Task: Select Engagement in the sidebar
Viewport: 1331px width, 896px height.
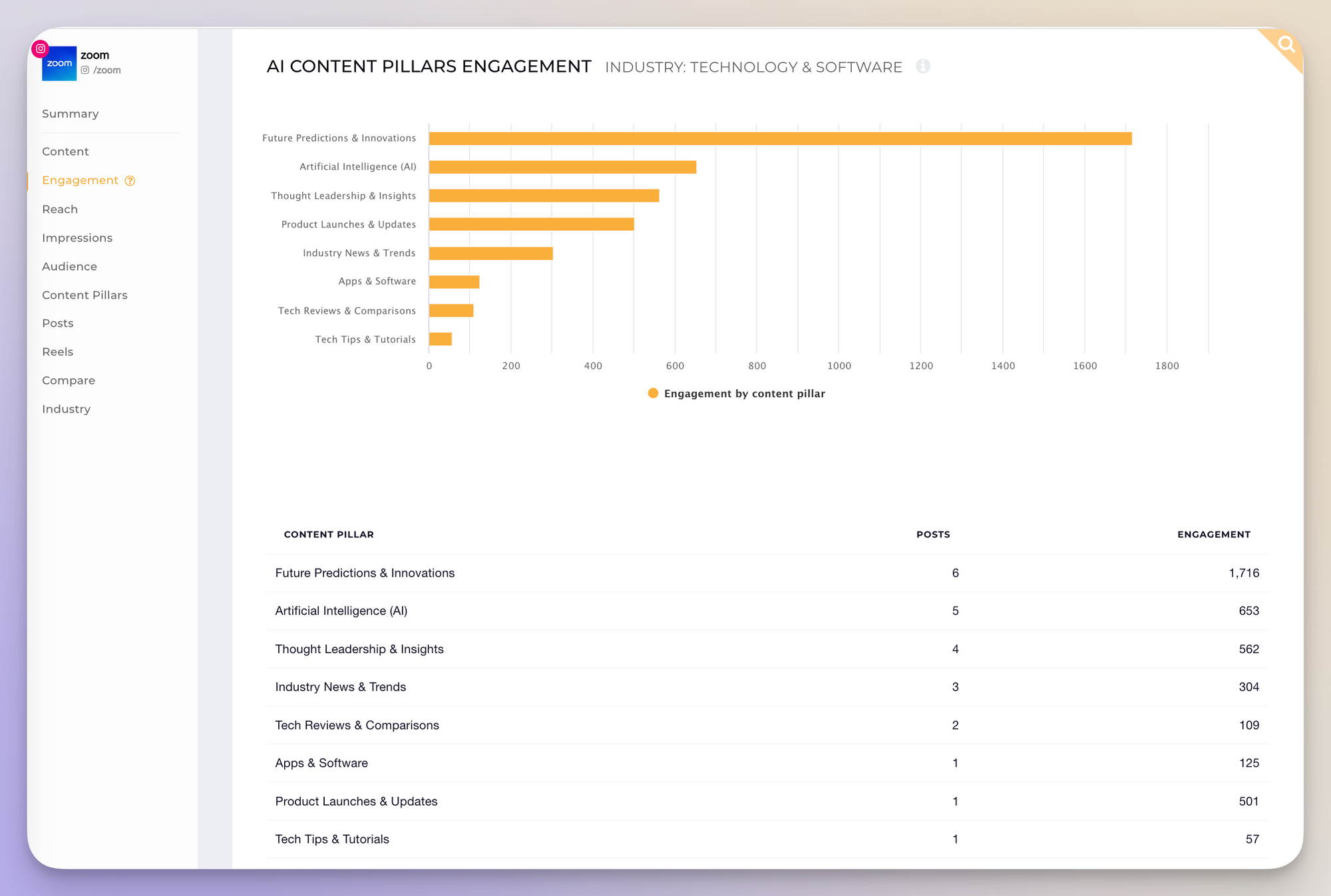Action: pyautogui.click(x=80, y=180)
